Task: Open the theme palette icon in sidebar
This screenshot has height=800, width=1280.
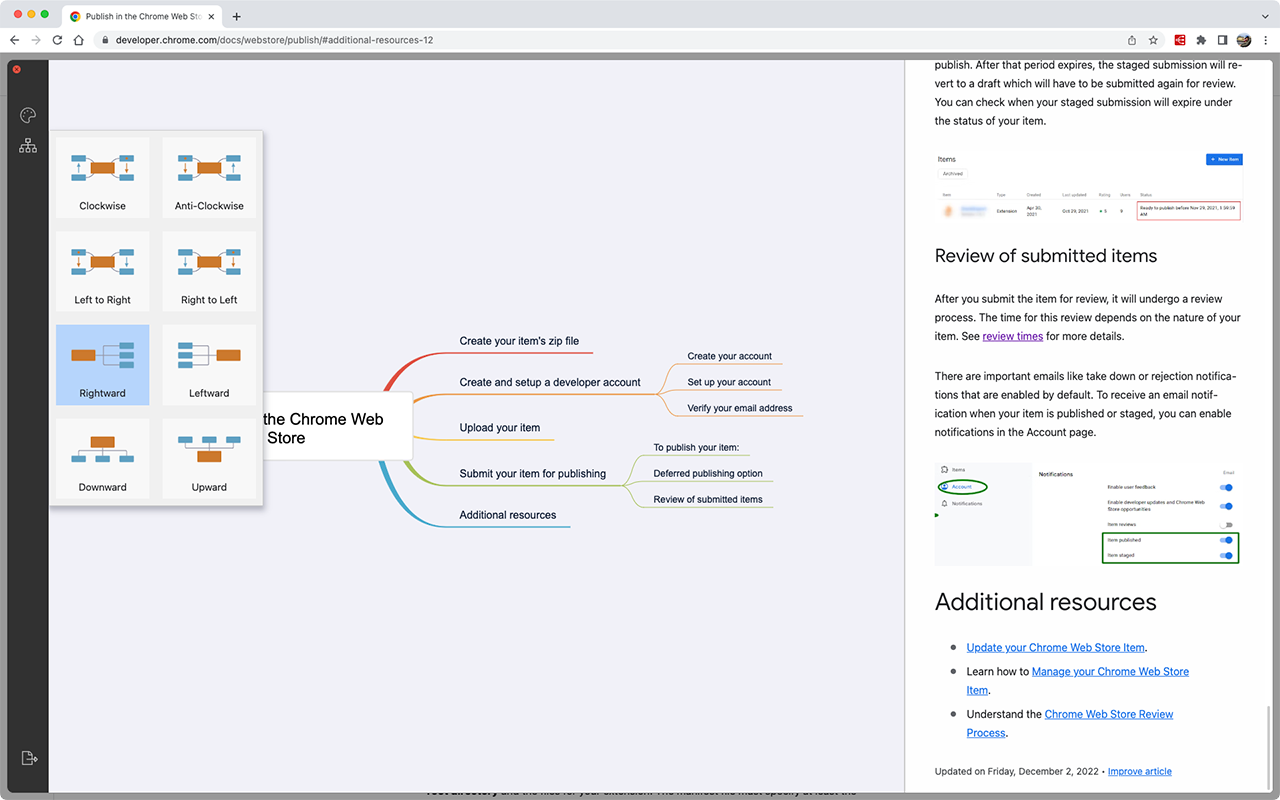Action: click(x=28, y=115)
